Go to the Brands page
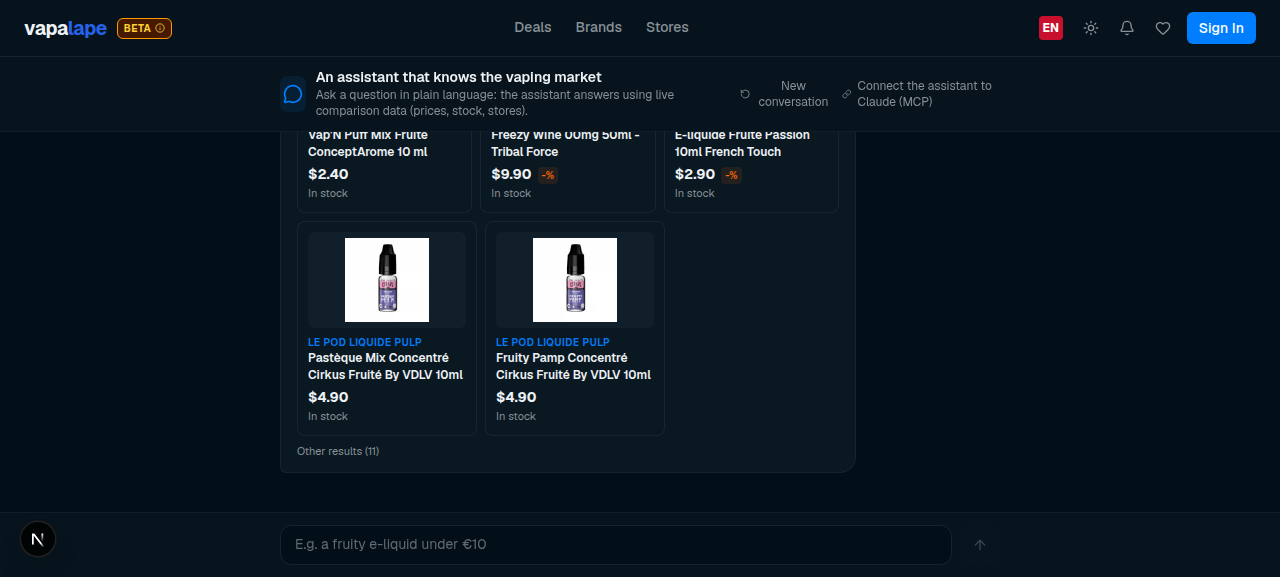The height and width of the screenshot is (577, 1280). [x=599, y=27]
